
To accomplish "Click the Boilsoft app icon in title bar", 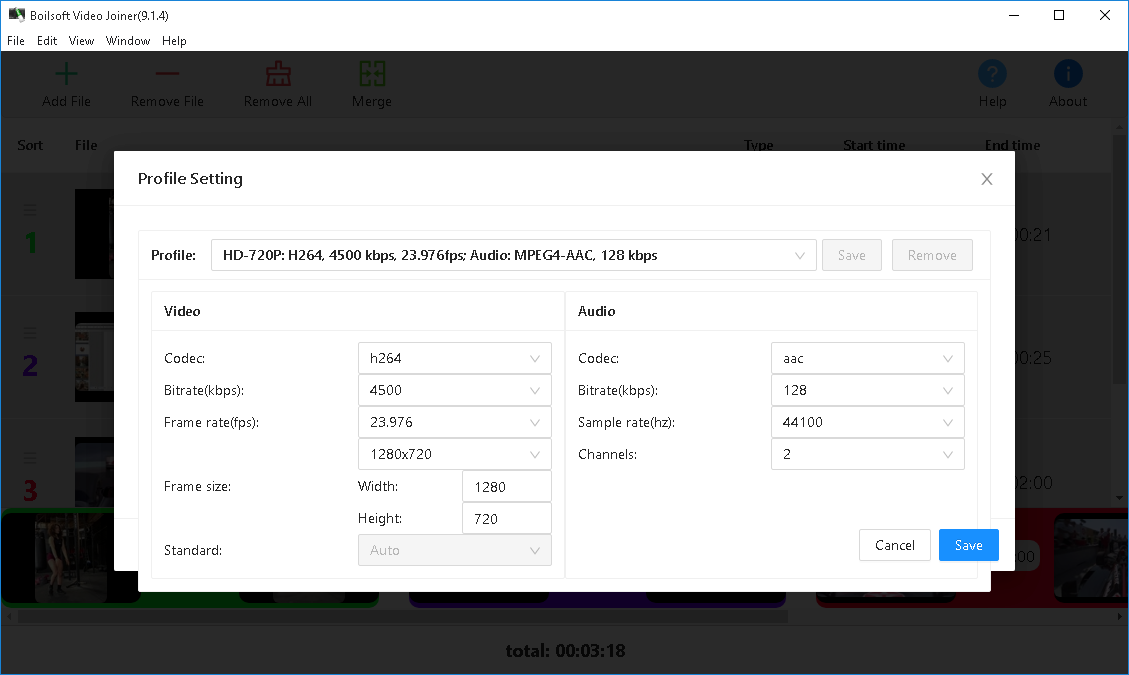I will pyautogui.click(x=16, y=15).
